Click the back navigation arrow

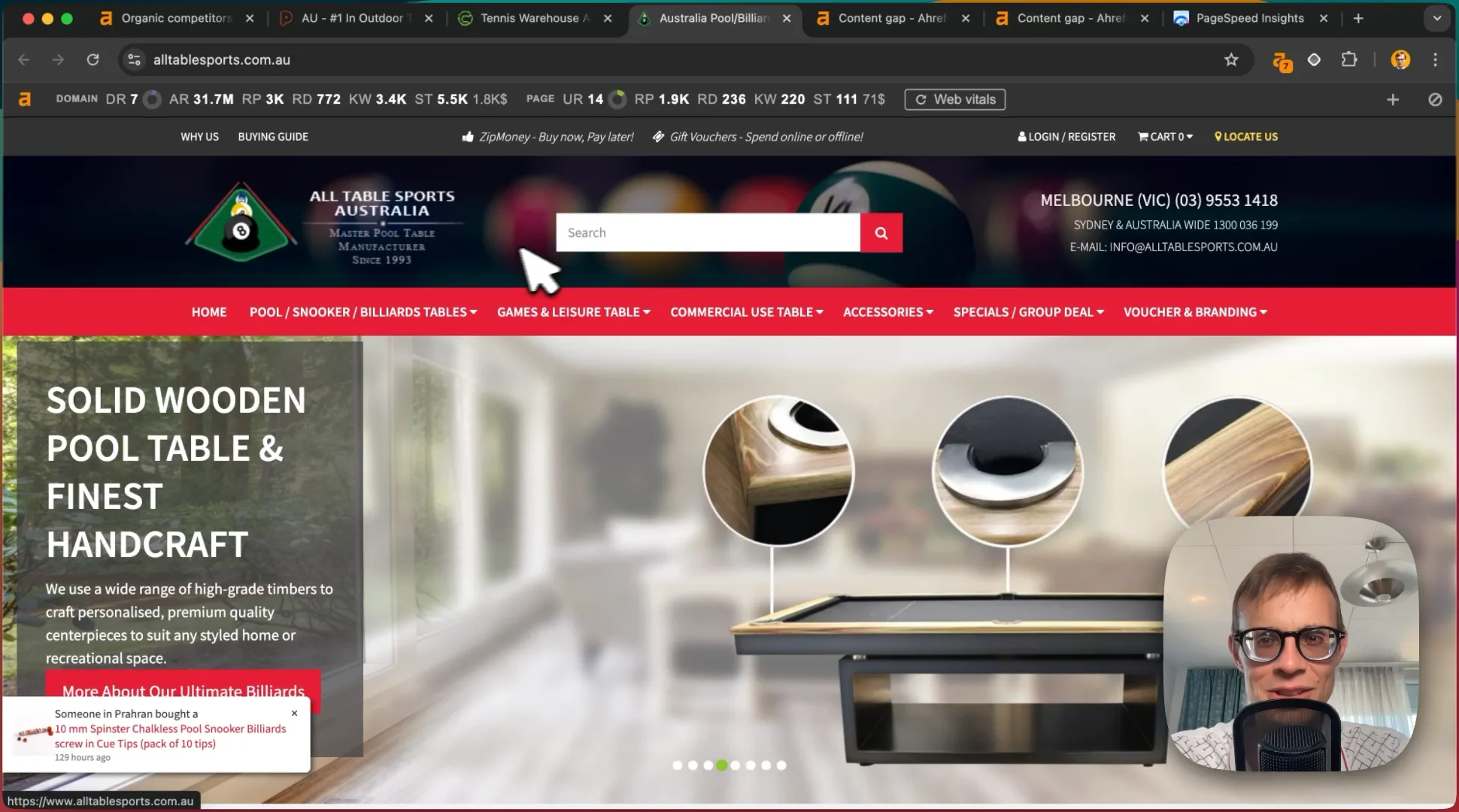tap(24, 59)
